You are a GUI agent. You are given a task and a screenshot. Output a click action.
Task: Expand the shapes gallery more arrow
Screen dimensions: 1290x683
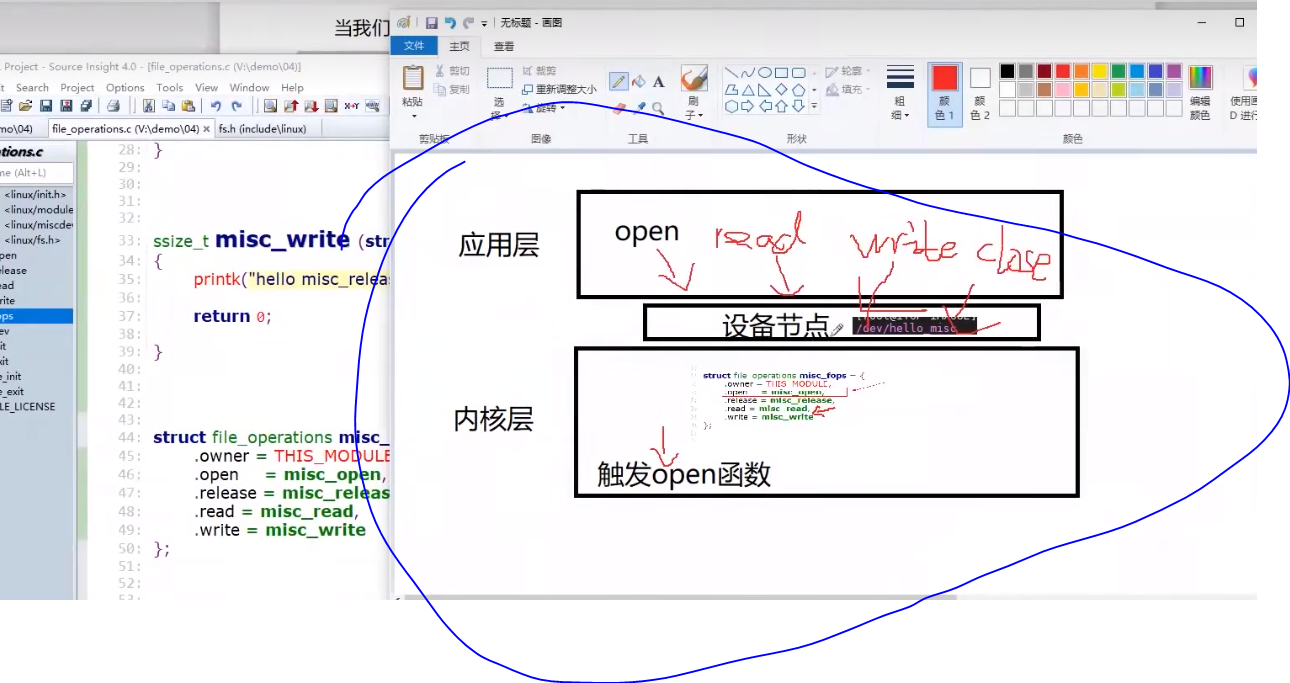tap(814, 106)
